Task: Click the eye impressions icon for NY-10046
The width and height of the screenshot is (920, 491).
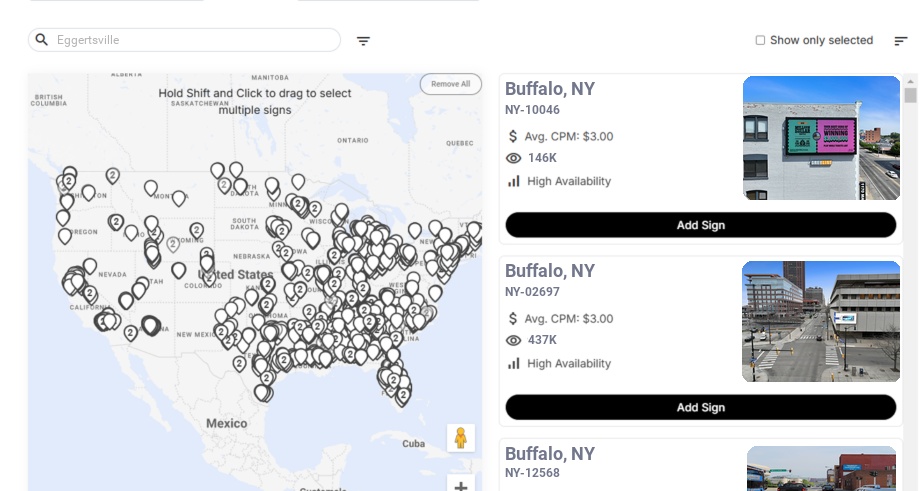Action: tap(514, 158)
